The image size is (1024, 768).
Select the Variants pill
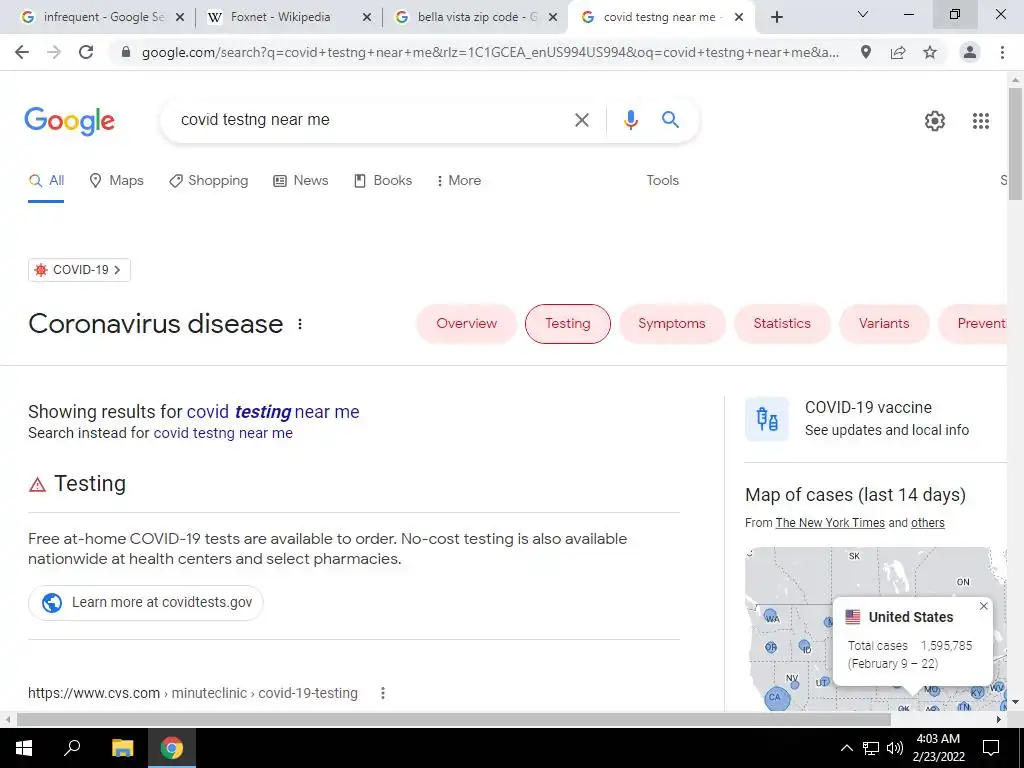(x=884, y=323)
